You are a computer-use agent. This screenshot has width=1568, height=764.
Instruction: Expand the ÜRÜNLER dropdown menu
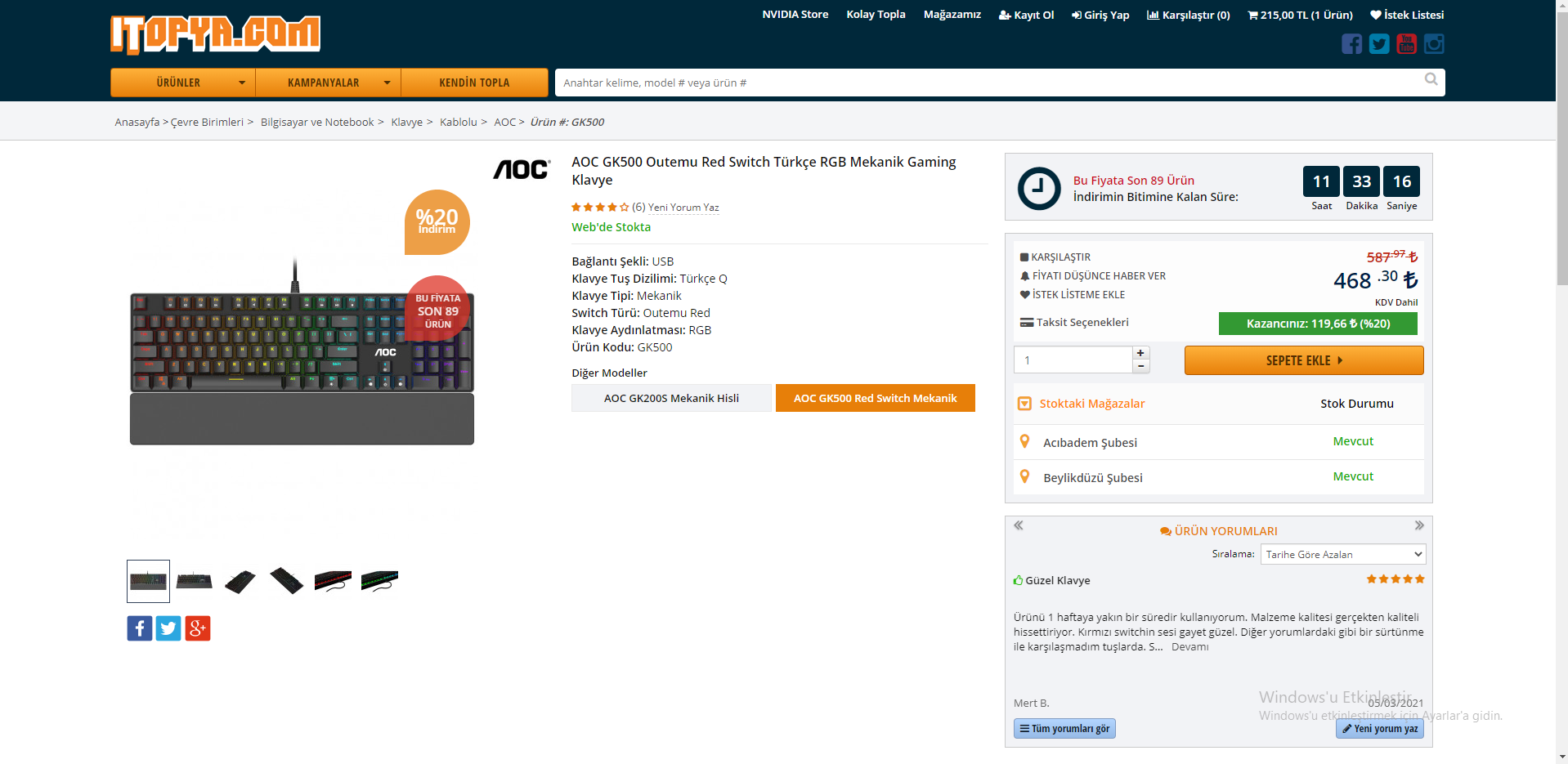(x=183, y=83)
